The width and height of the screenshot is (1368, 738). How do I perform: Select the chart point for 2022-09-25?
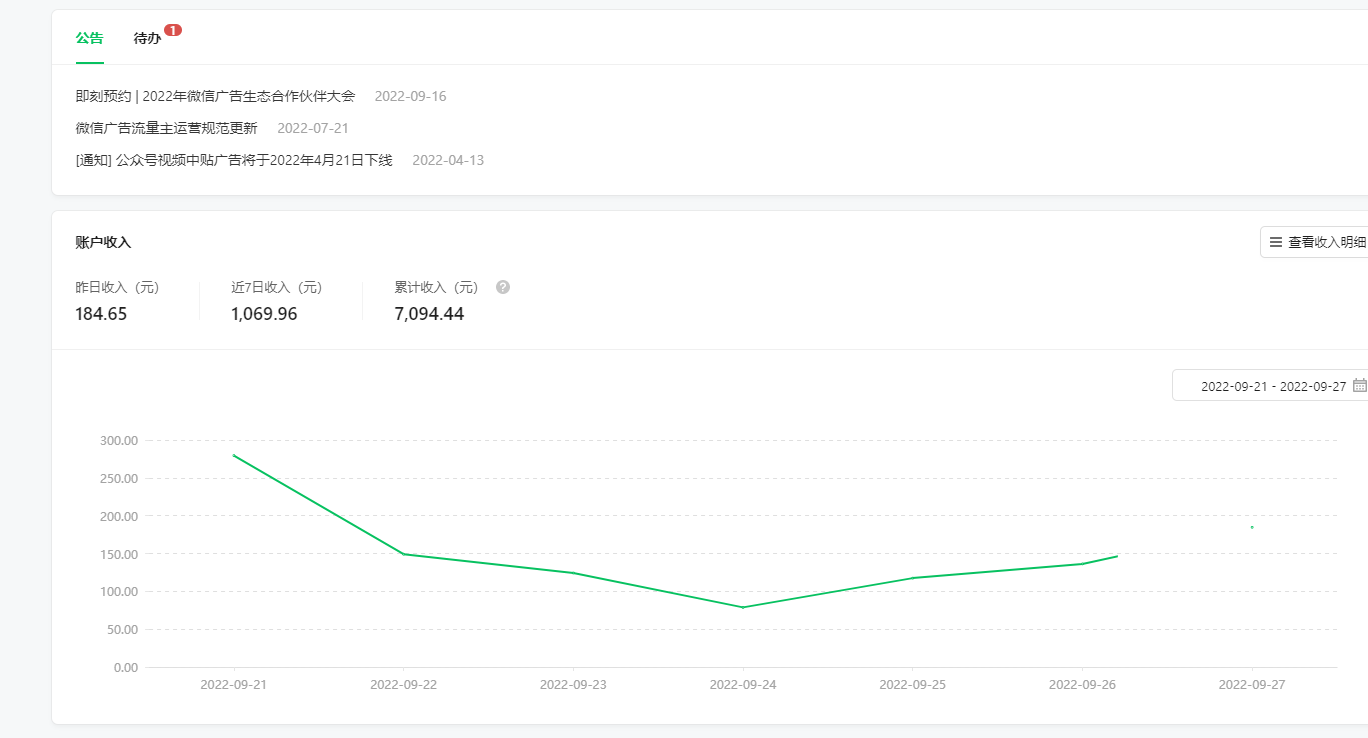click(913, 578)
